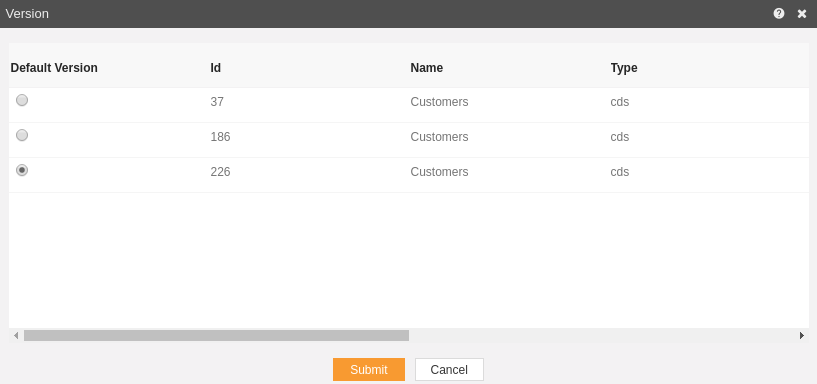Screen dimensions: 817x384
Task: Click the left scroll arrow of horizontal scrollbar
Action: [x=16, y=336]
